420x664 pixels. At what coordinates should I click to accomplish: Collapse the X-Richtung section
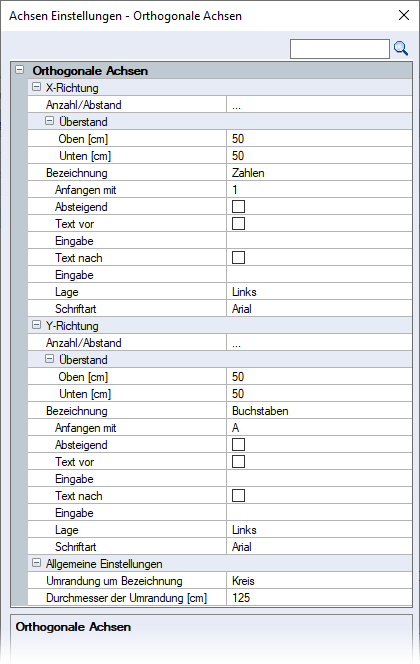coord(36,88)
